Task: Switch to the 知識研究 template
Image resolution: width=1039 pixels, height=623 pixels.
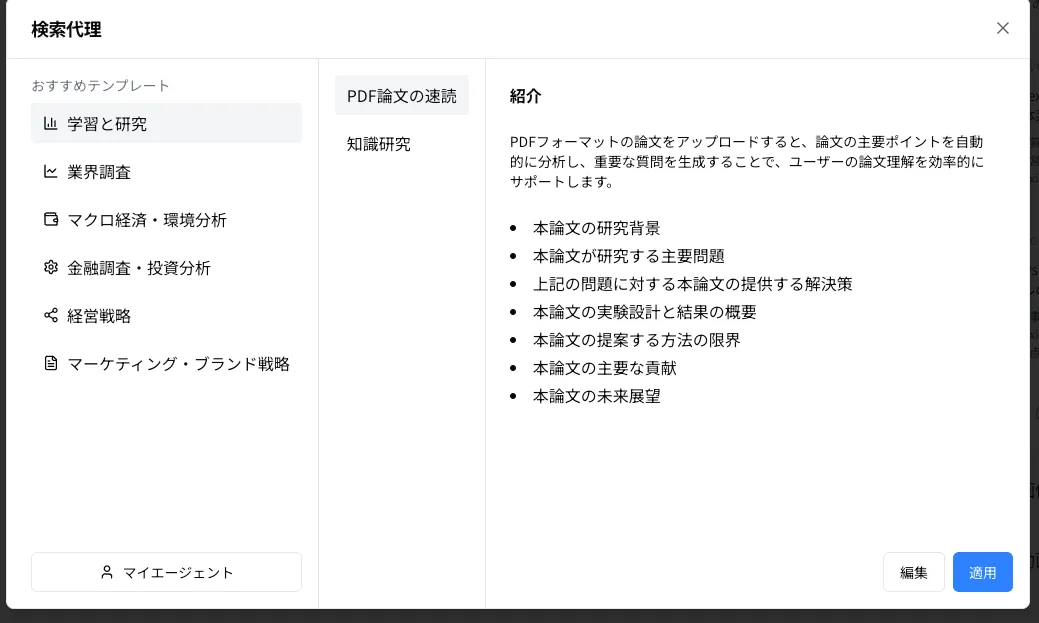Action: pos(402,144)
